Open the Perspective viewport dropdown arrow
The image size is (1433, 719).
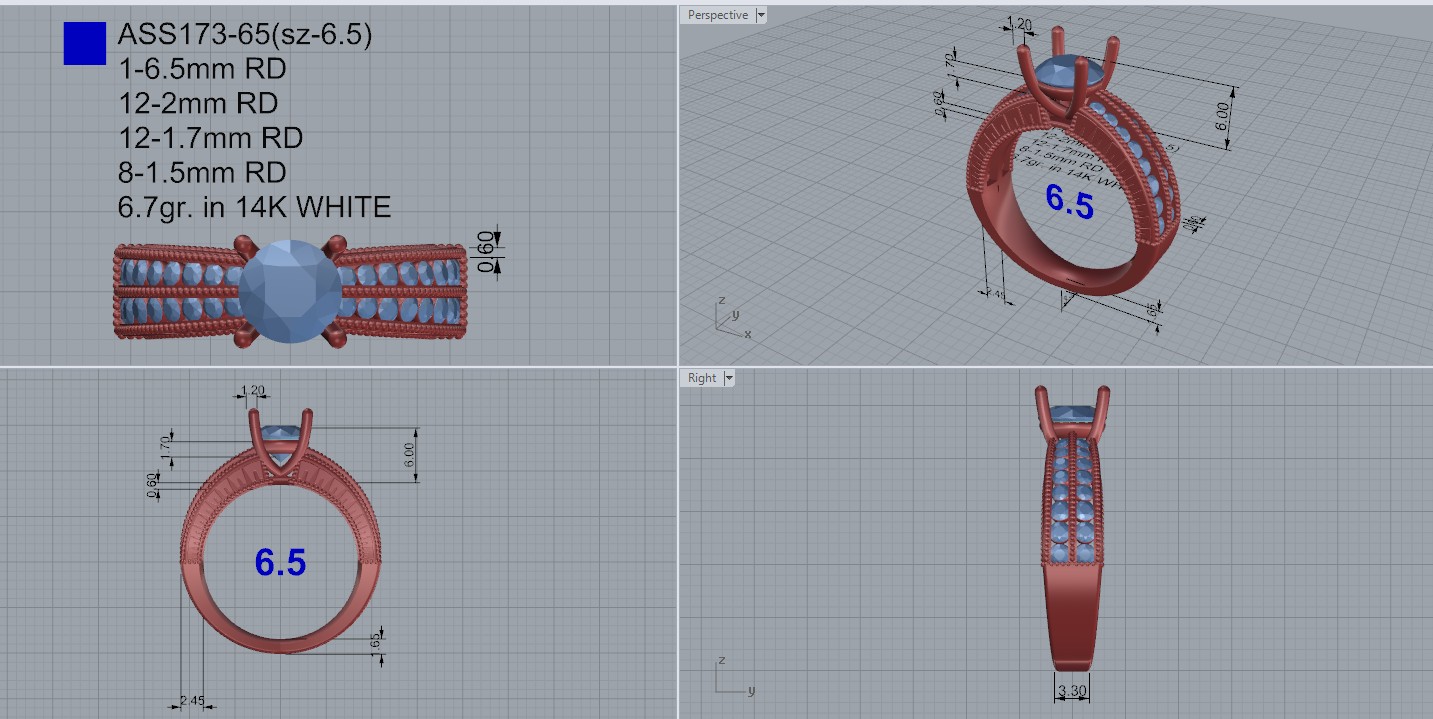[x=761, y=15]
